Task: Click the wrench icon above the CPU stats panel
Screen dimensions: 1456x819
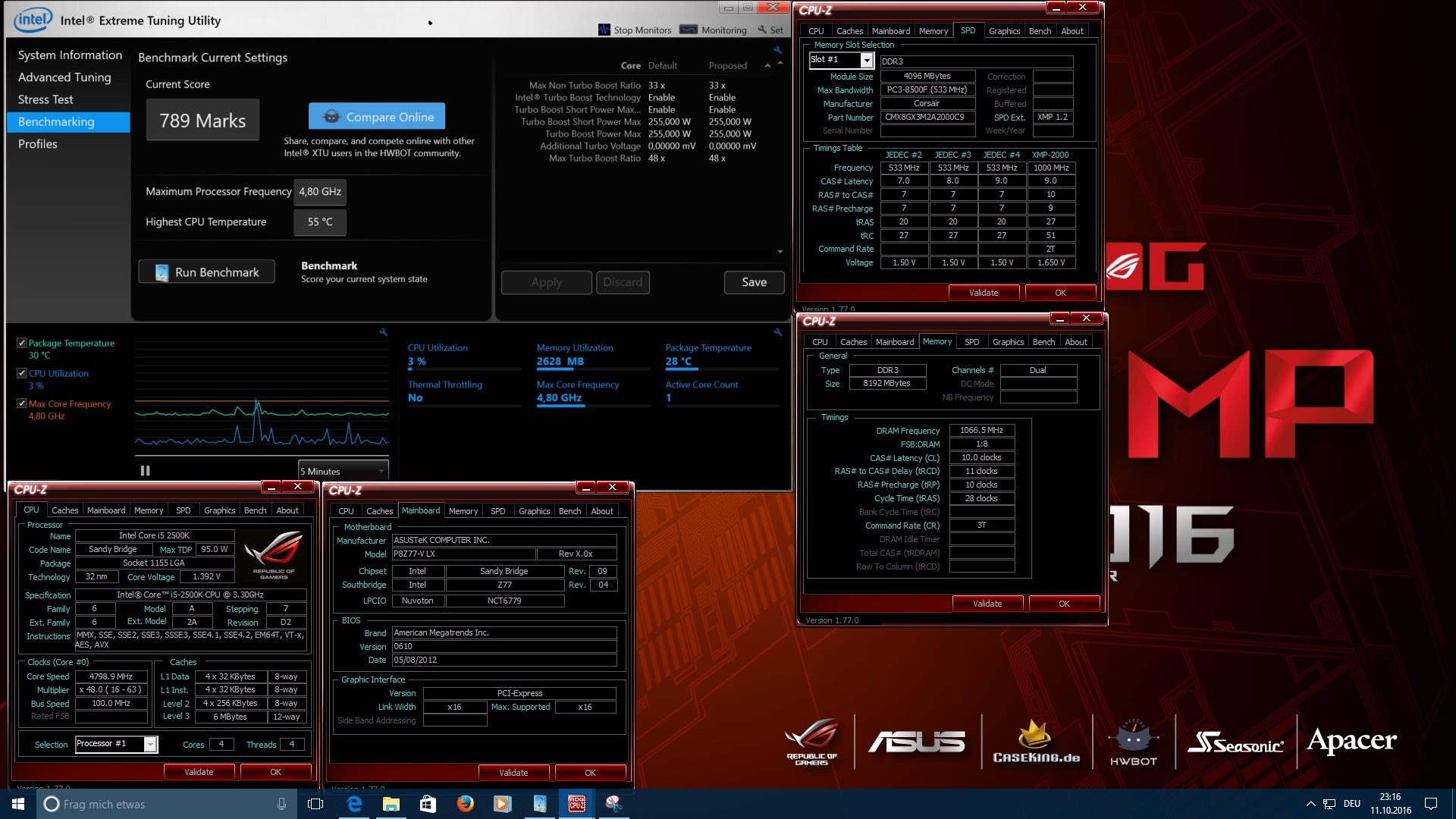Action: click(x=777, y=332)
